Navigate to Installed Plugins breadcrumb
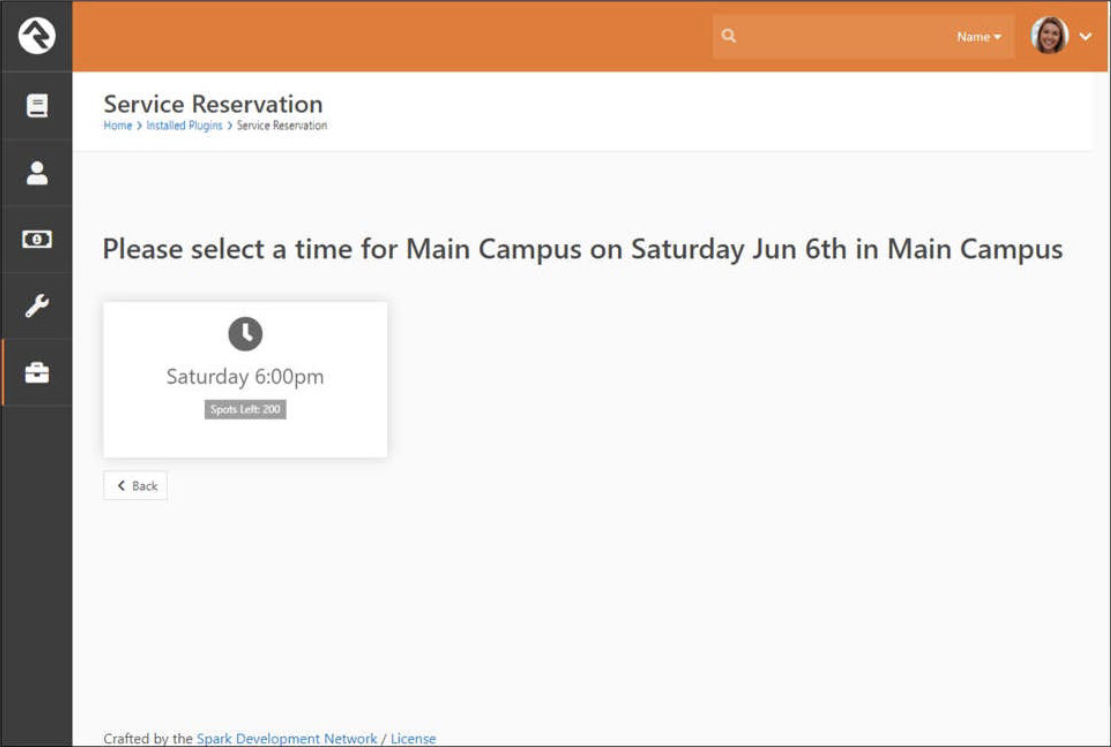Viewport: 1111px width, 747px height. pos(184,126)
